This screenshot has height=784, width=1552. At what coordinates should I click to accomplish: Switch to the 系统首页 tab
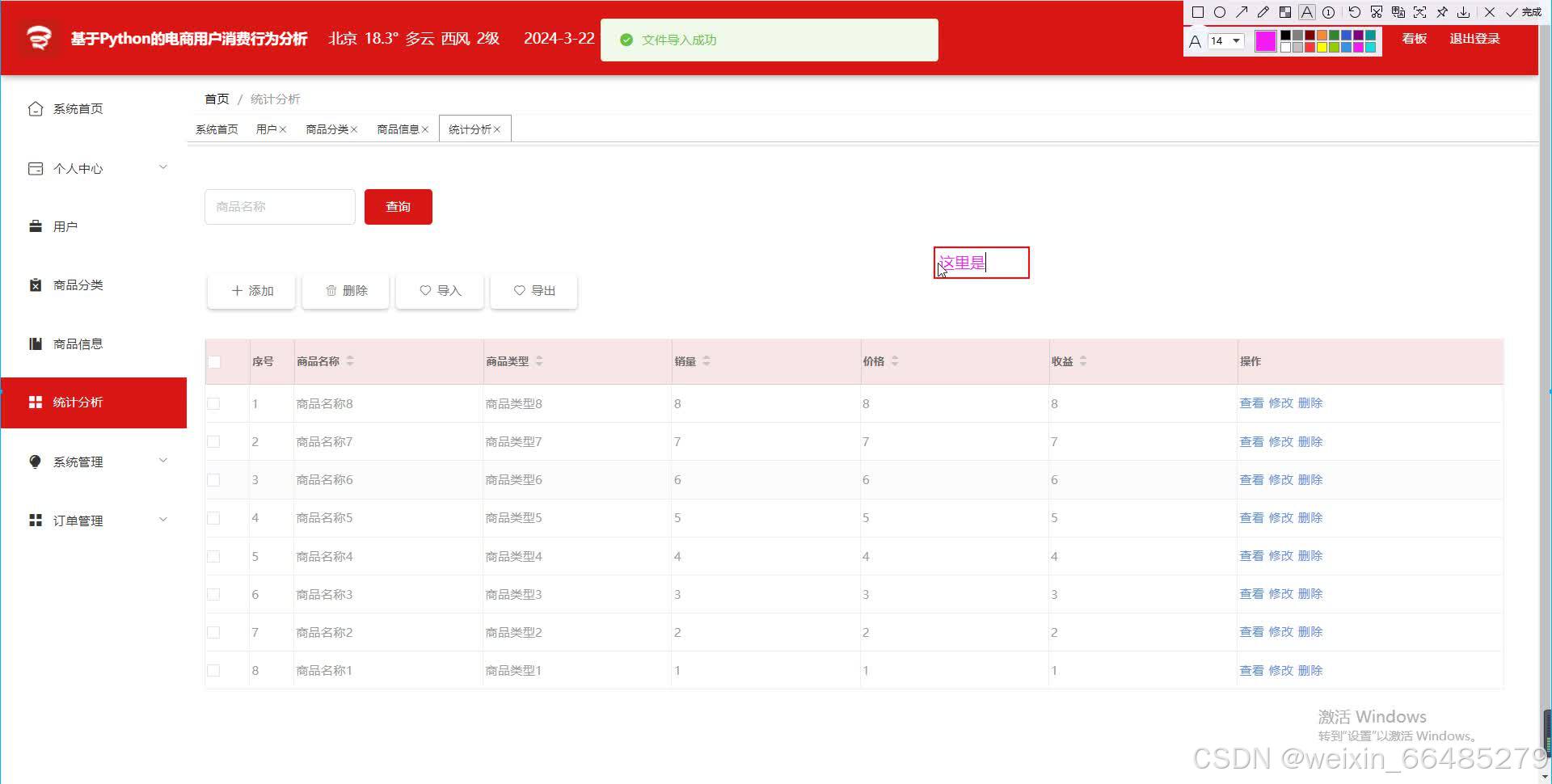point(217,129)
